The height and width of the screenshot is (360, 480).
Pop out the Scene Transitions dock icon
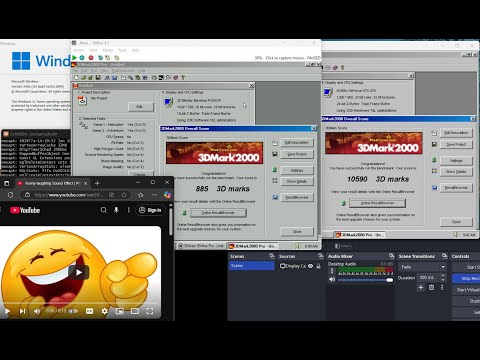point(444,256)
